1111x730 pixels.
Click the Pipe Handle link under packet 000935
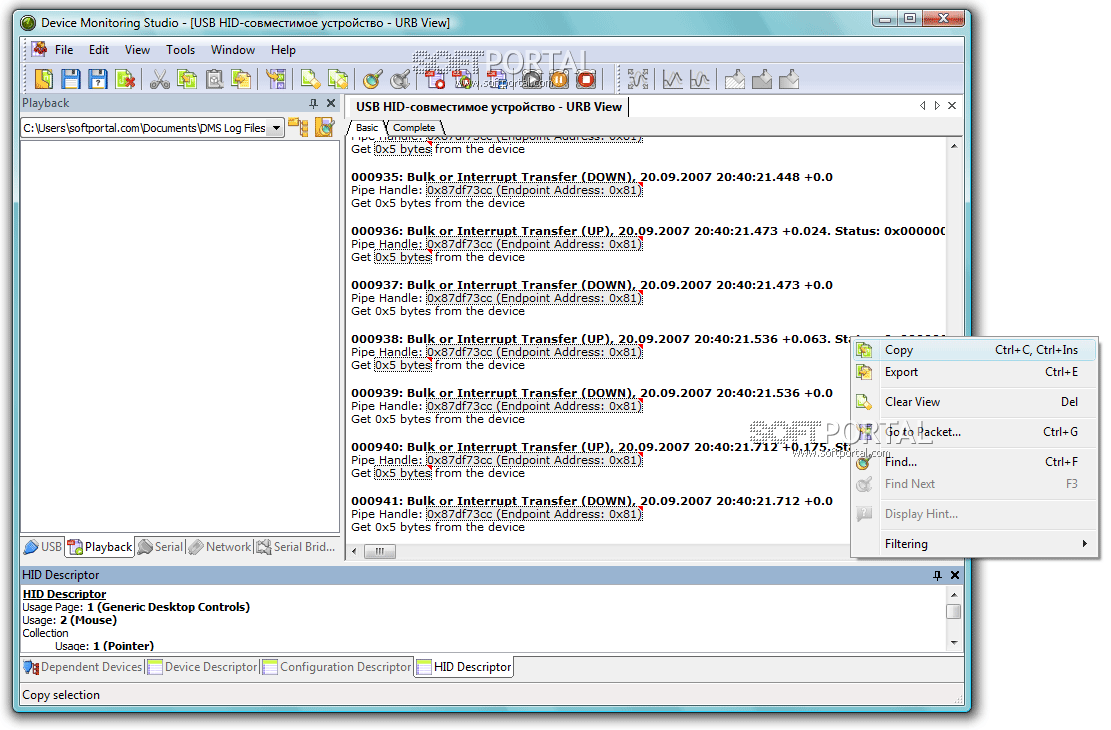(x=534, y=190)
